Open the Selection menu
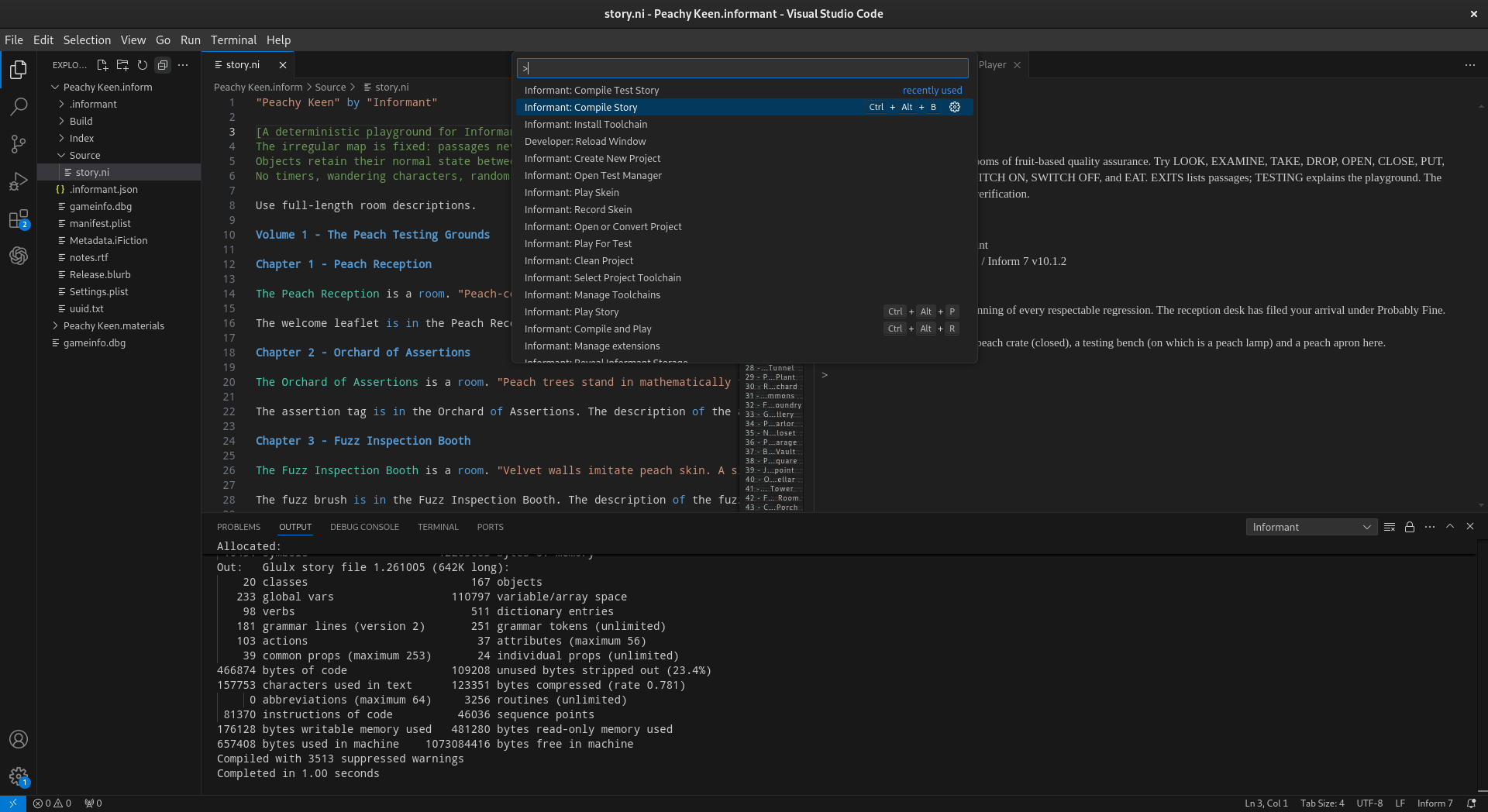Viewport: 1488px width, 812px height. (87, 40)
